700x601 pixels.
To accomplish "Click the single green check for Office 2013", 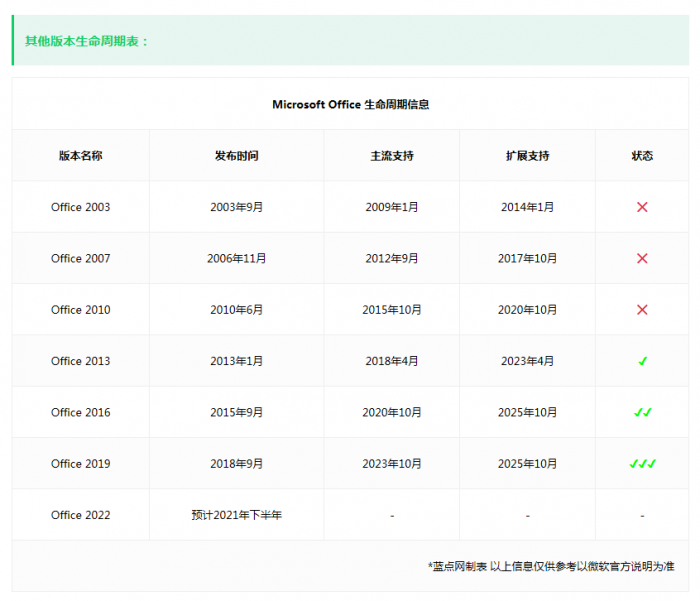I will 642,361.
